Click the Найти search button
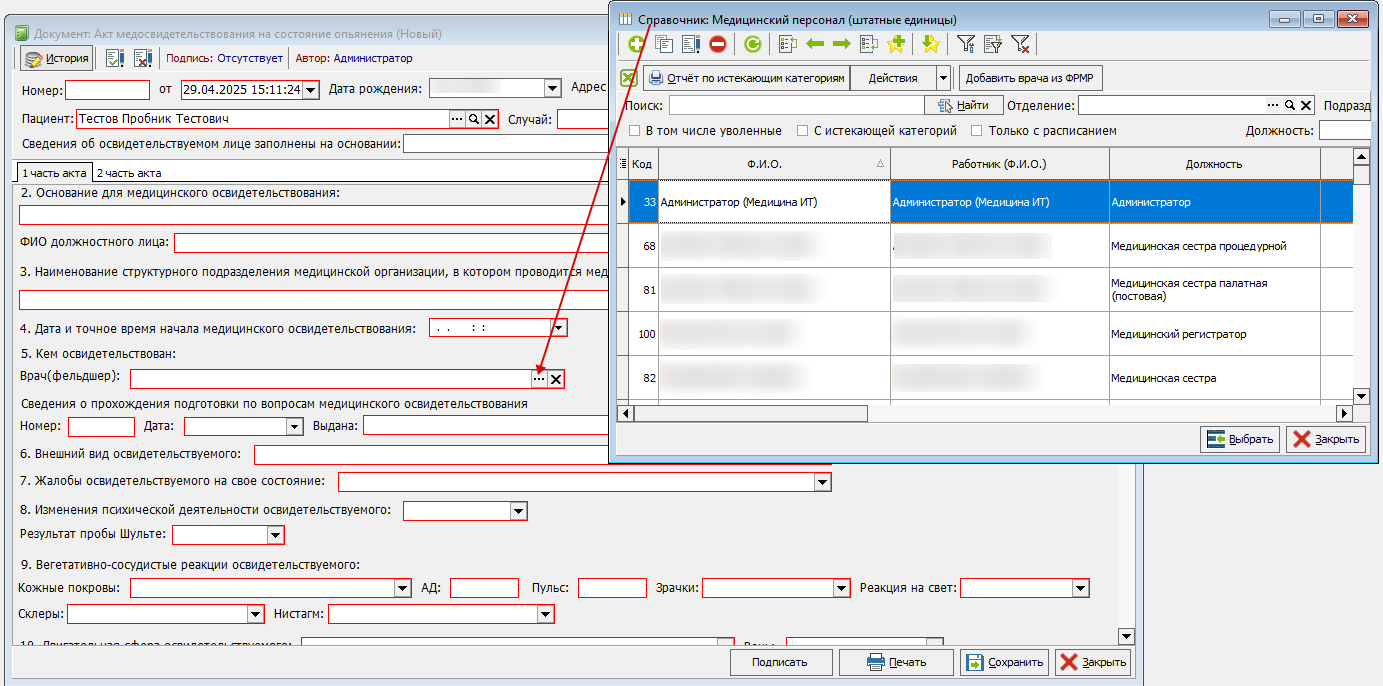This screenshot has height=686, width=1383. point(964,105)
